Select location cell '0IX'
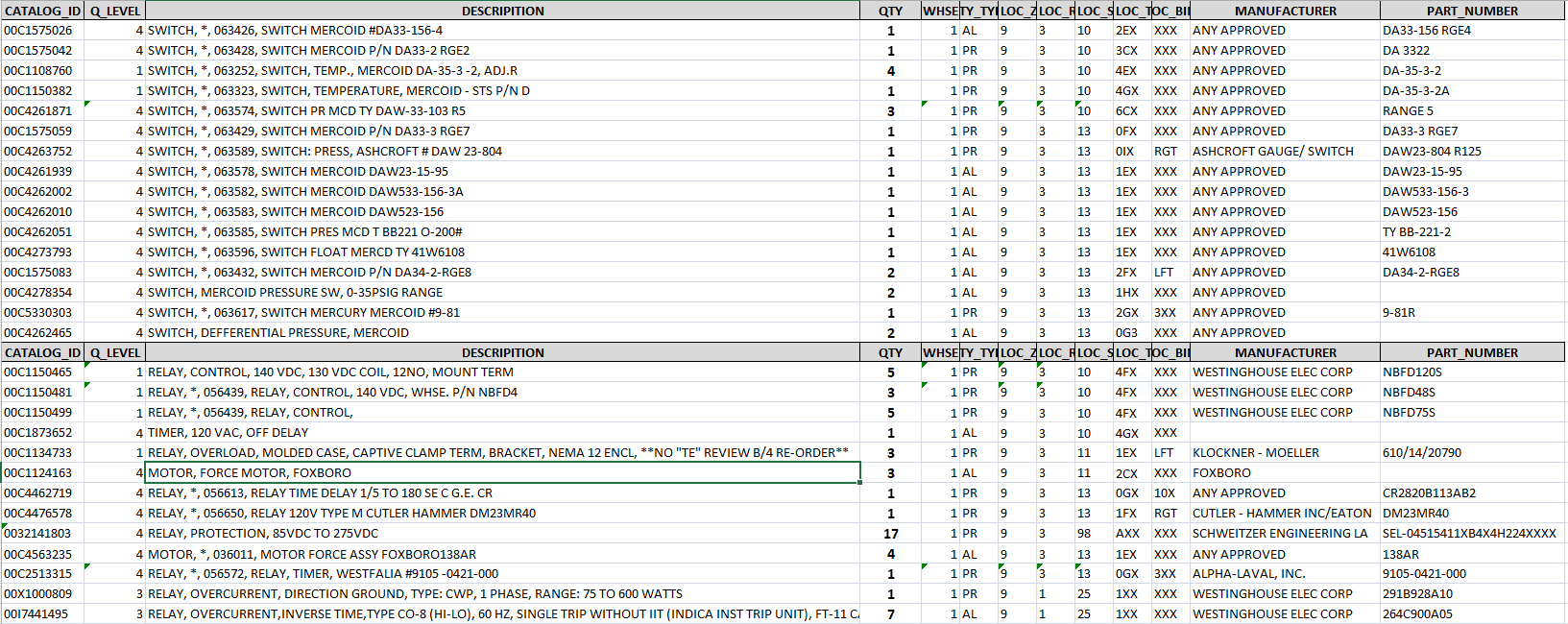The image size is (1568, 624). point(1132,152)
